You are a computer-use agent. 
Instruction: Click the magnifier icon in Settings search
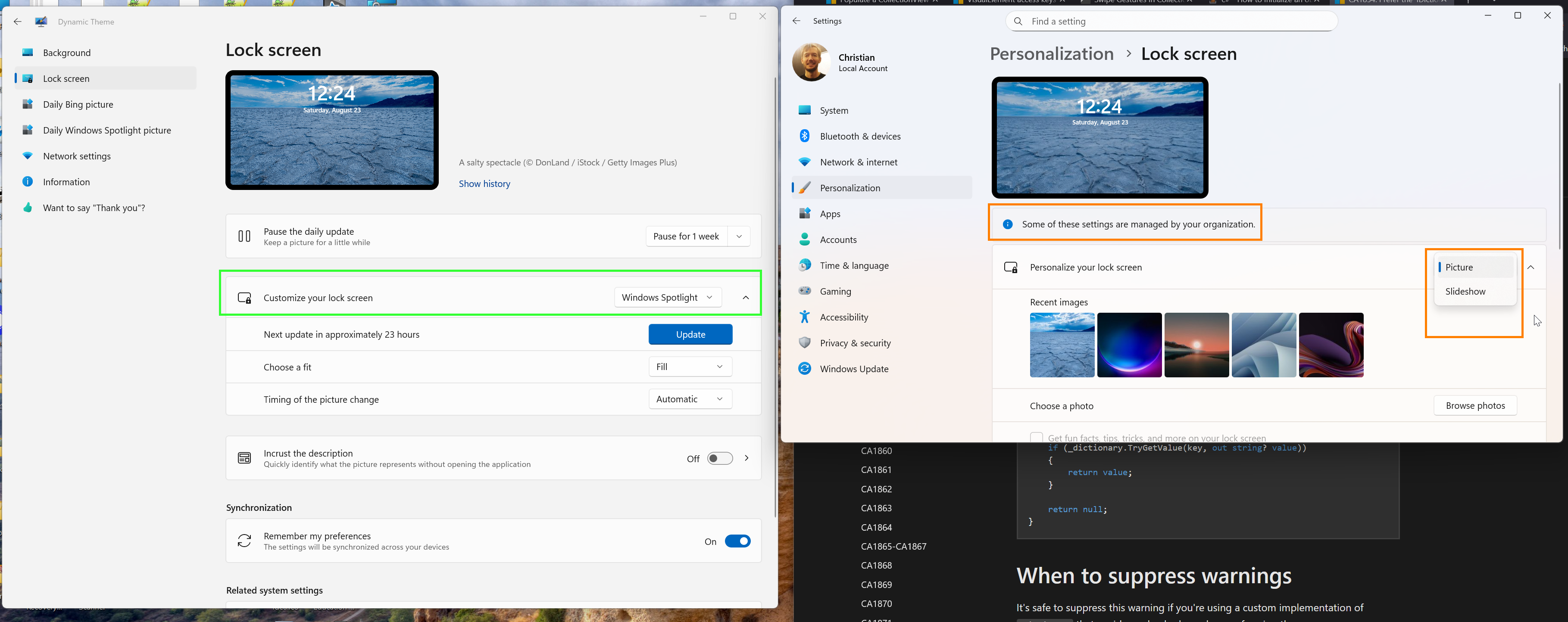1018,21
